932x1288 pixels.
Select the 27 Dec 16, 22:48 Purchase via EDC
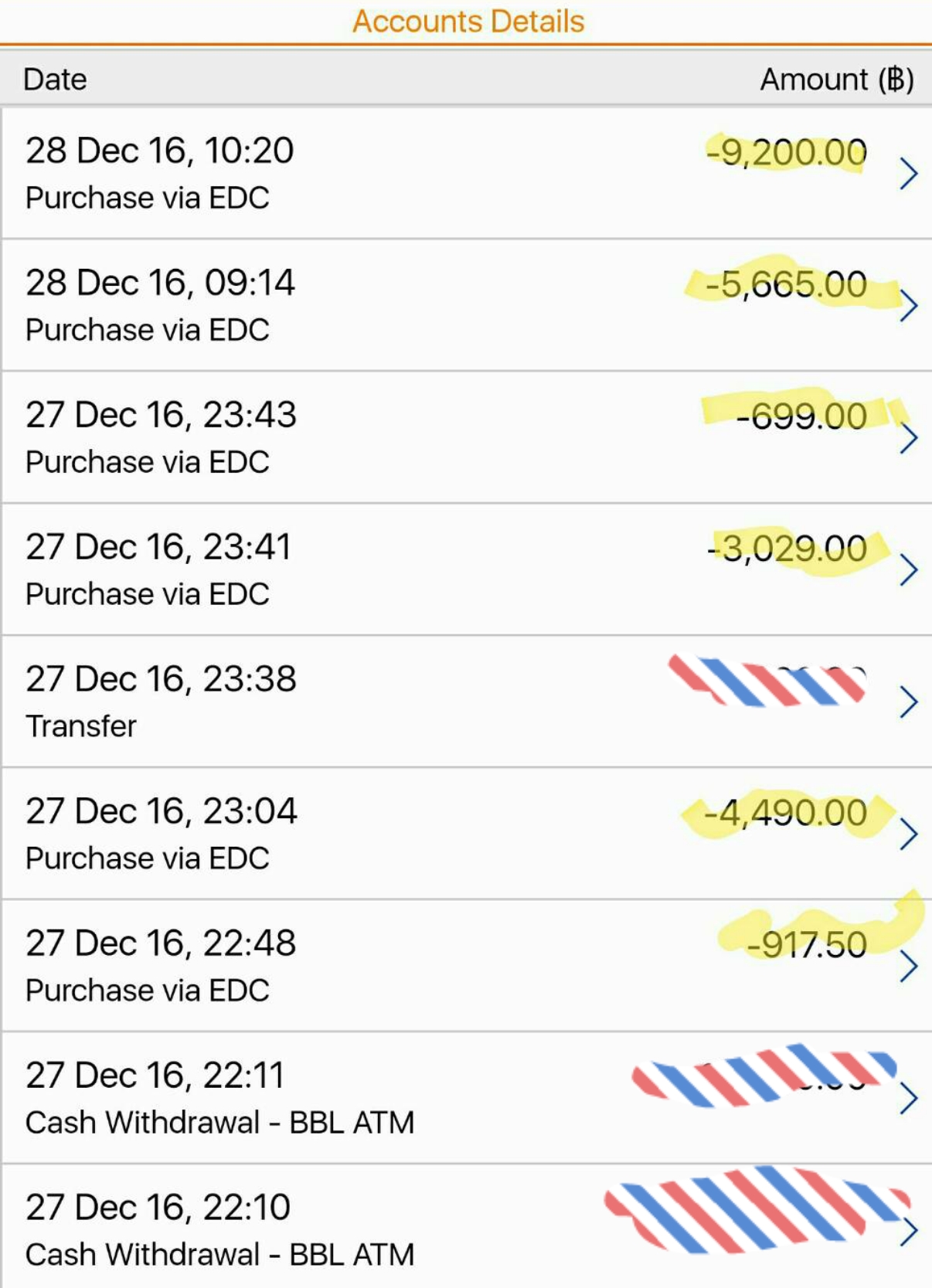click(x=466, y=966)
